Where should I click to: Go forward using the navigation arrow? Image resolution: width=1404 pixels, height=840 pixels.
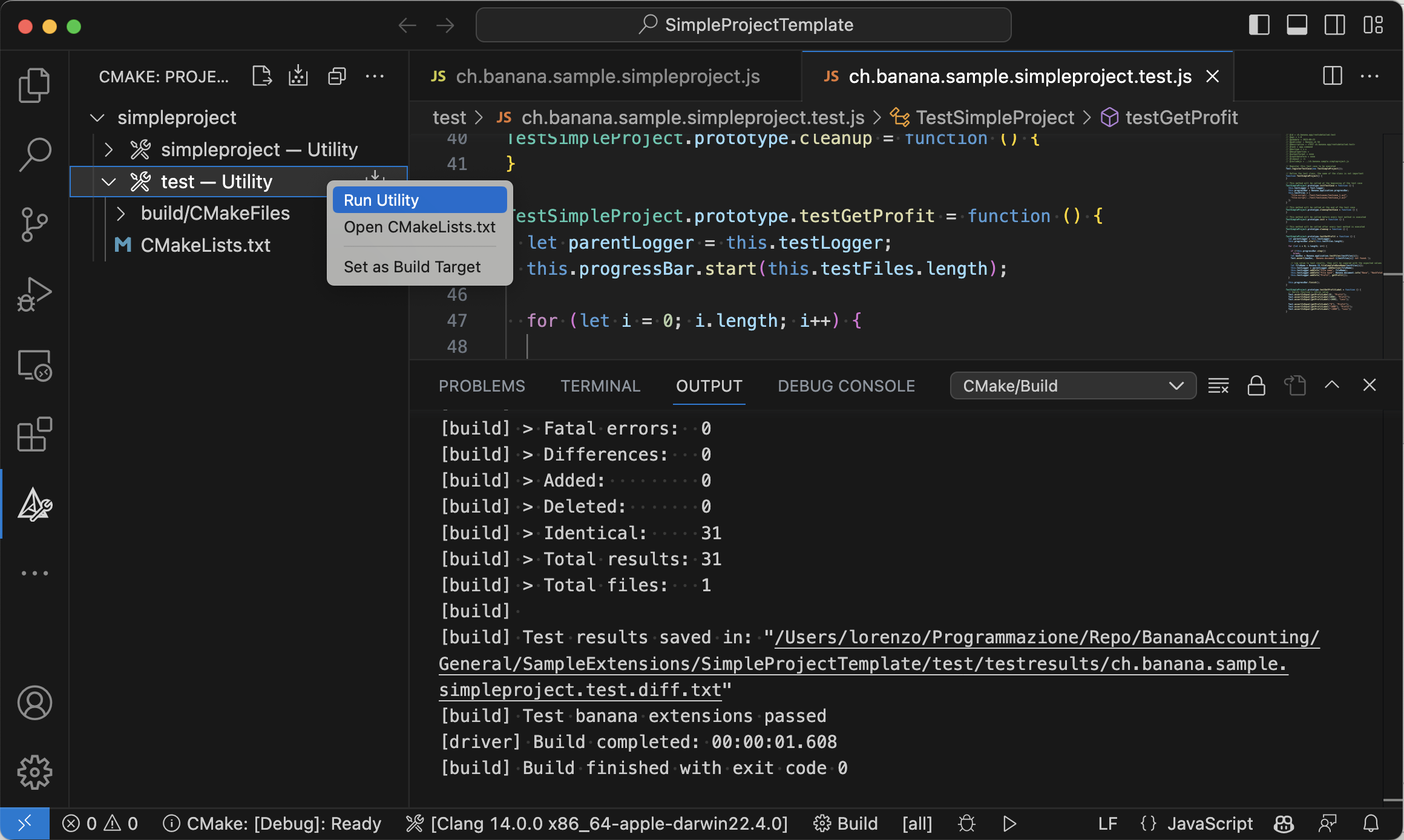click(445, 25)
